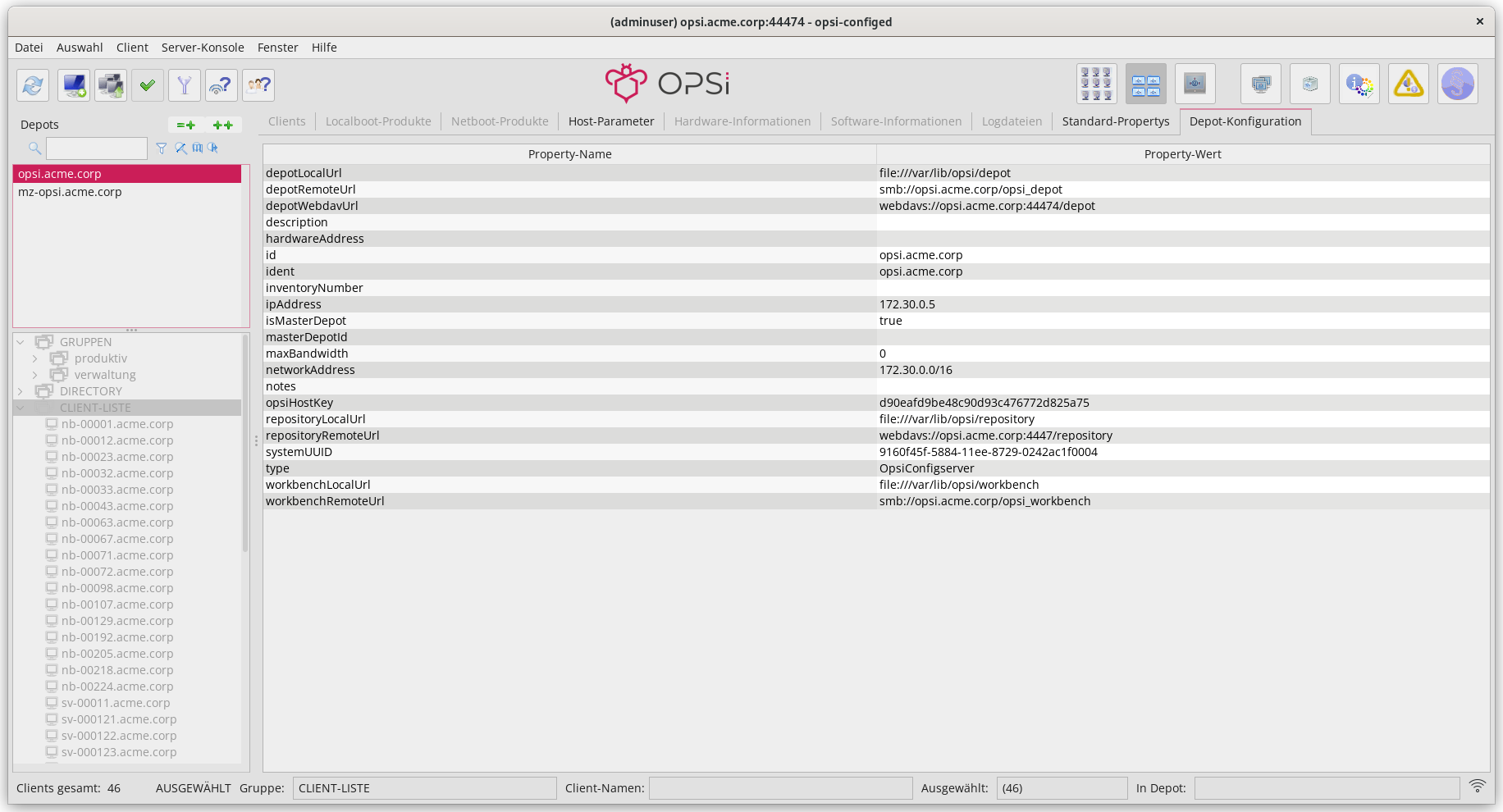Click the small depot filter funnel icon

point(162,148)
